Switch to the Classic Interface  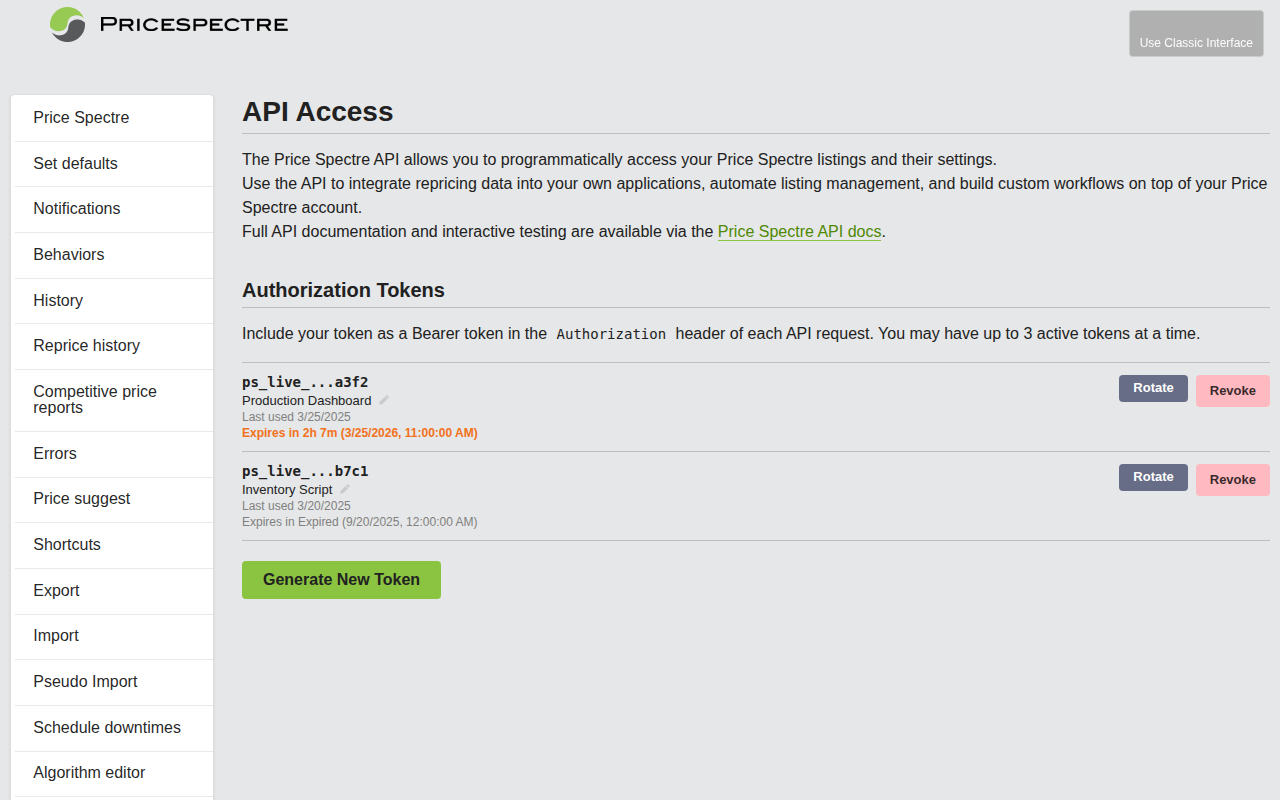1195,33
